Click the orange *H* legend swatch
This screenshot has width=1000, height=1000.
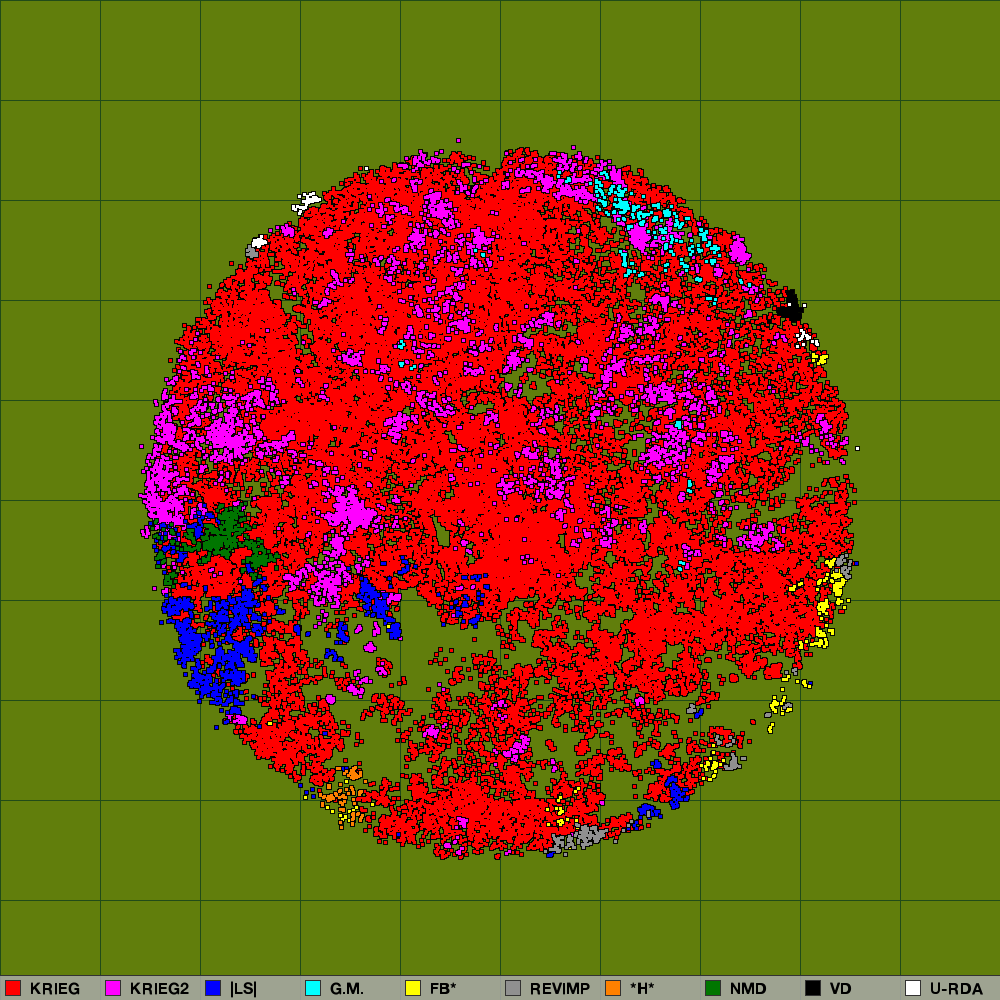613,988
